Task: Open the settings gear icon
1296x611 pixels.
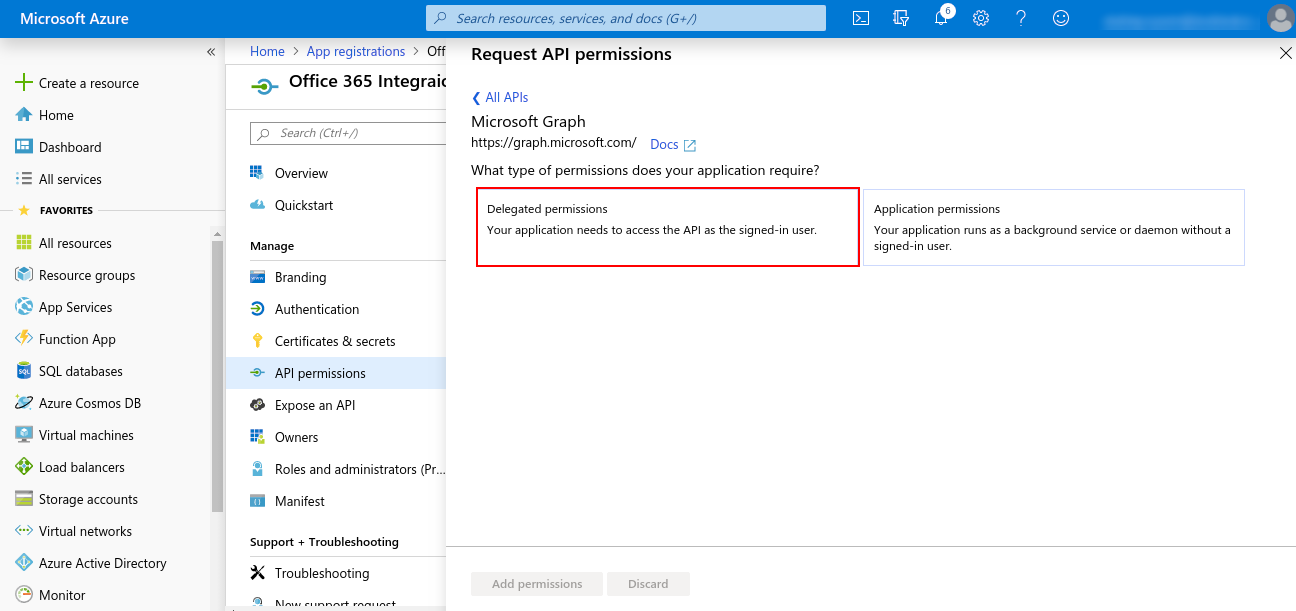Action: [981, 18]
